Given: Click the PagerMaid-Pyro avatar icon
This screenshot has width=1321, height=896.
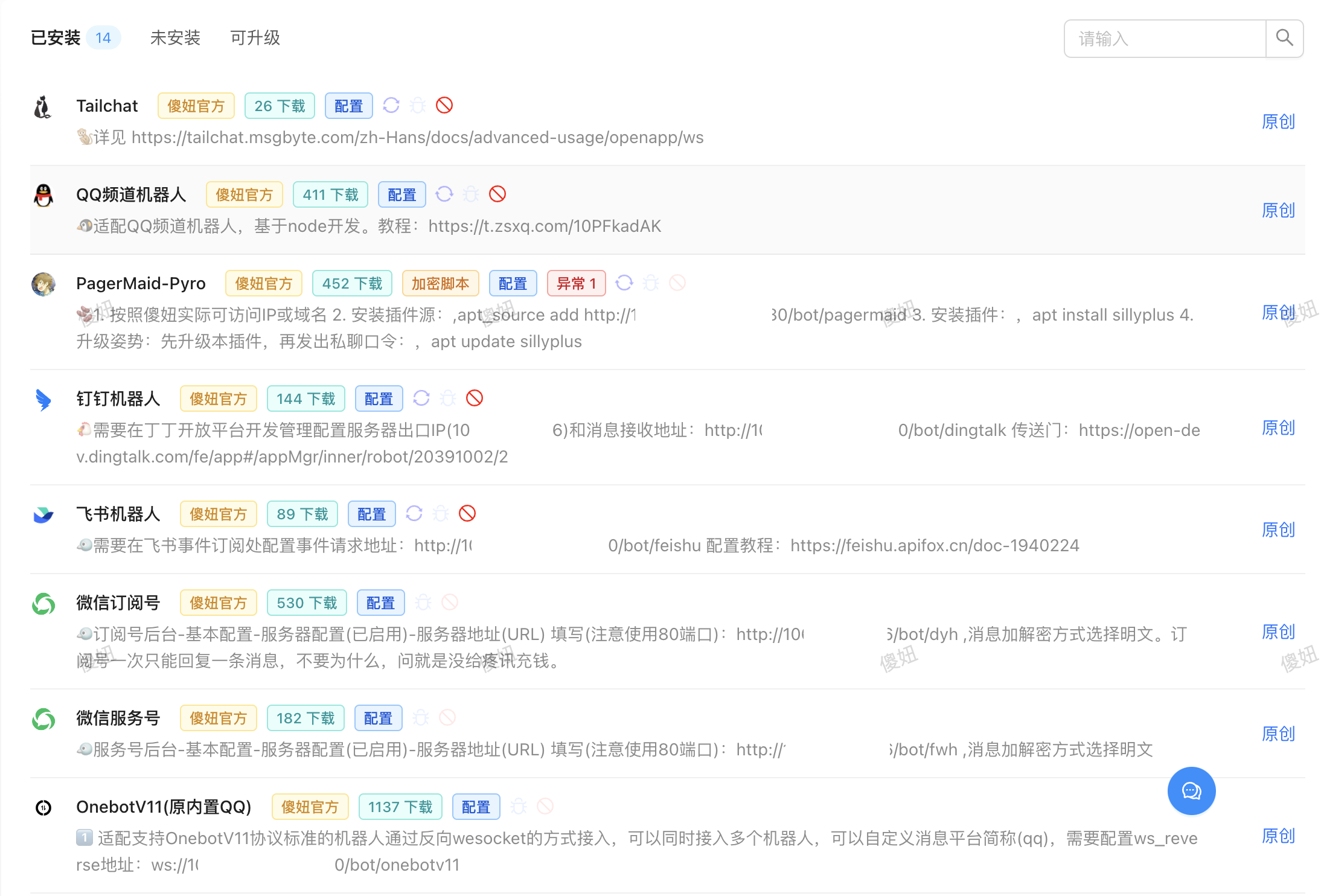Looking at the screenshot, I should [x=43, y=284].
